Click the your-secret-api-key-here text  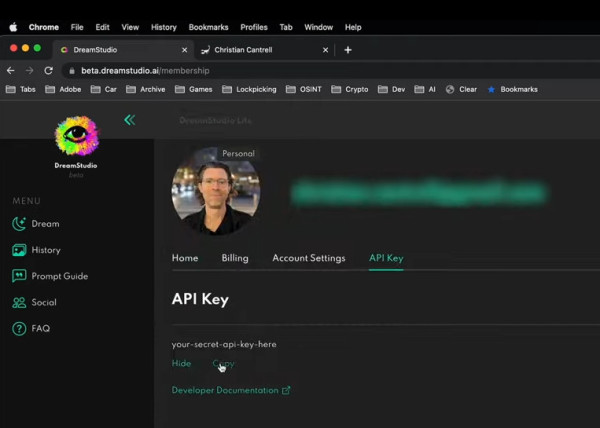pyautogui.click(x=224, y=345)
